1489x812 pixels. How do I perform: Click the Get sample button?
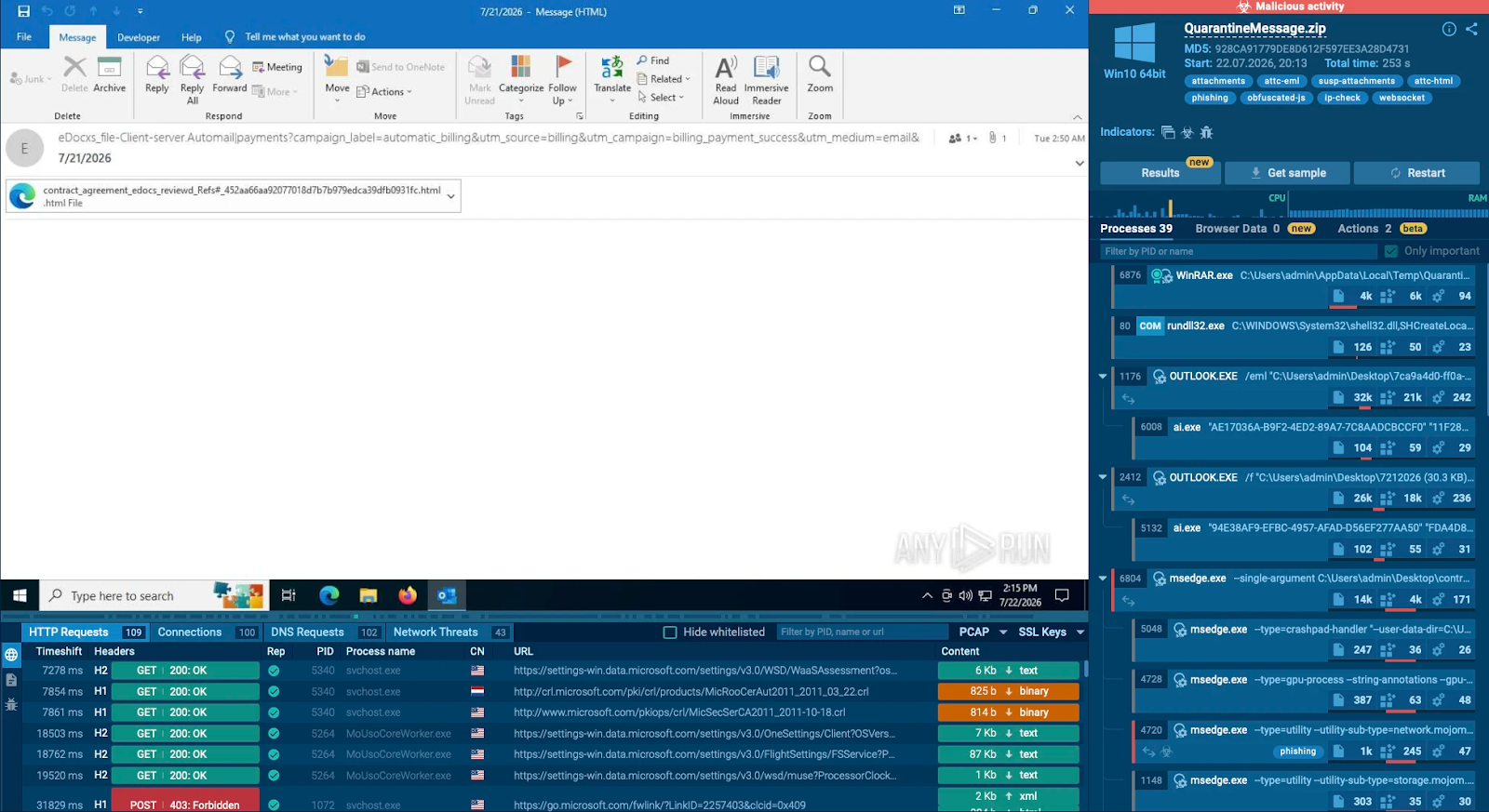click(1288, 173)
